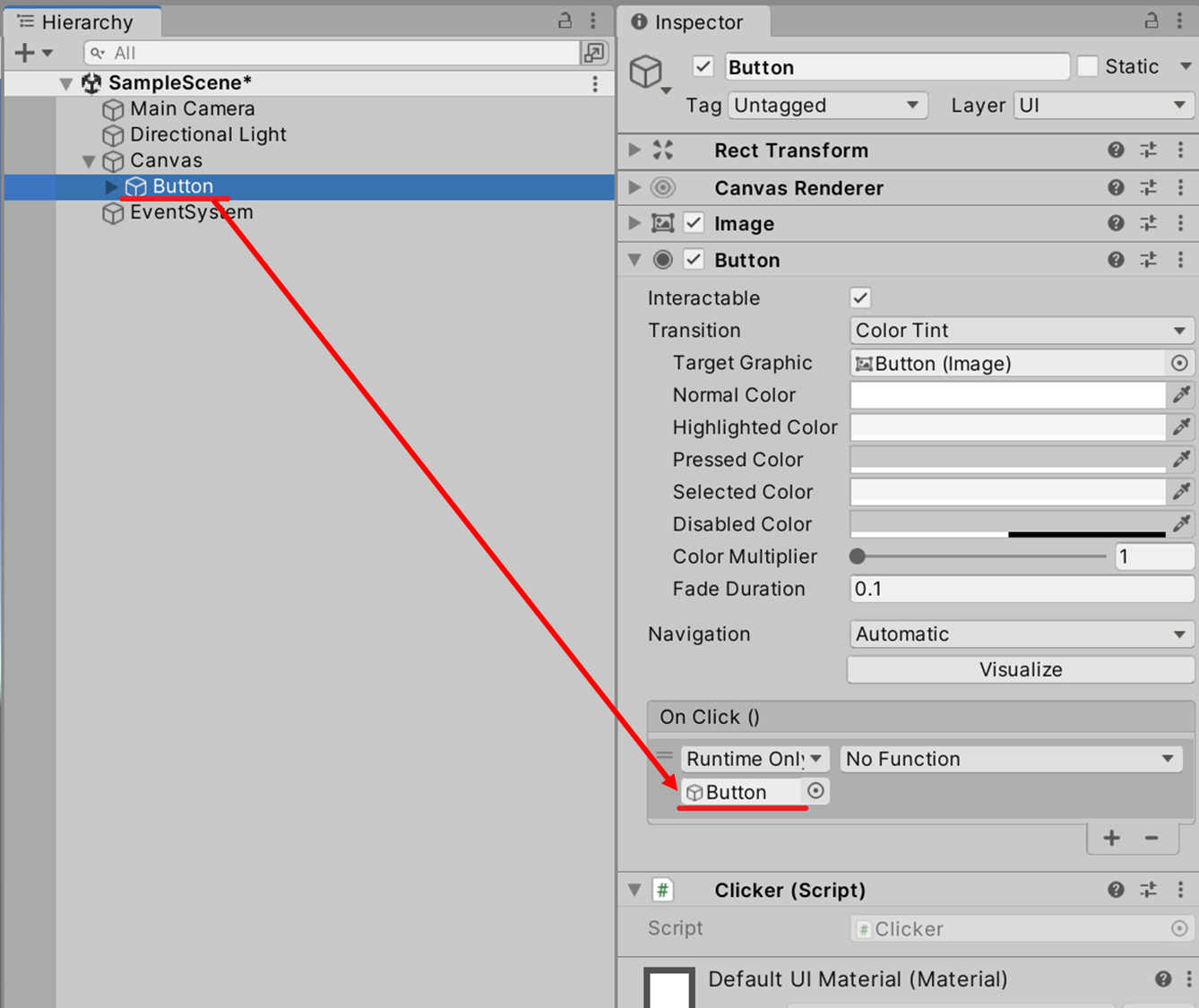Open presets for the Image component
Image resolution: width=1199 pixels, height=1008 pixels.
[x=1148, y=223]
